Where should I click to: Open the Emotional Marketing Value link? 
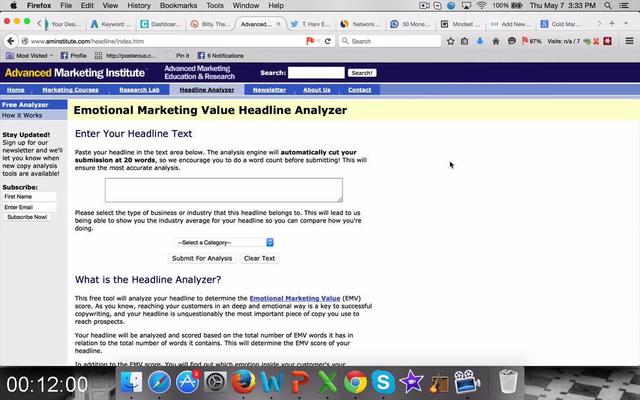pyautogui.click(x=295, y=298)
